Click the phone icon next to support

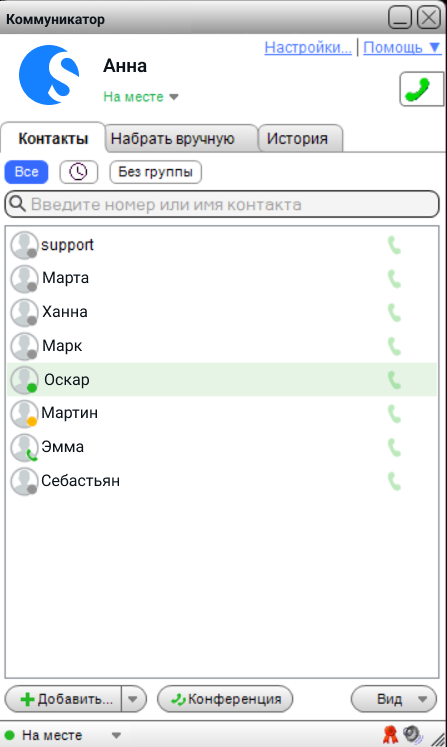coord(395,245)
